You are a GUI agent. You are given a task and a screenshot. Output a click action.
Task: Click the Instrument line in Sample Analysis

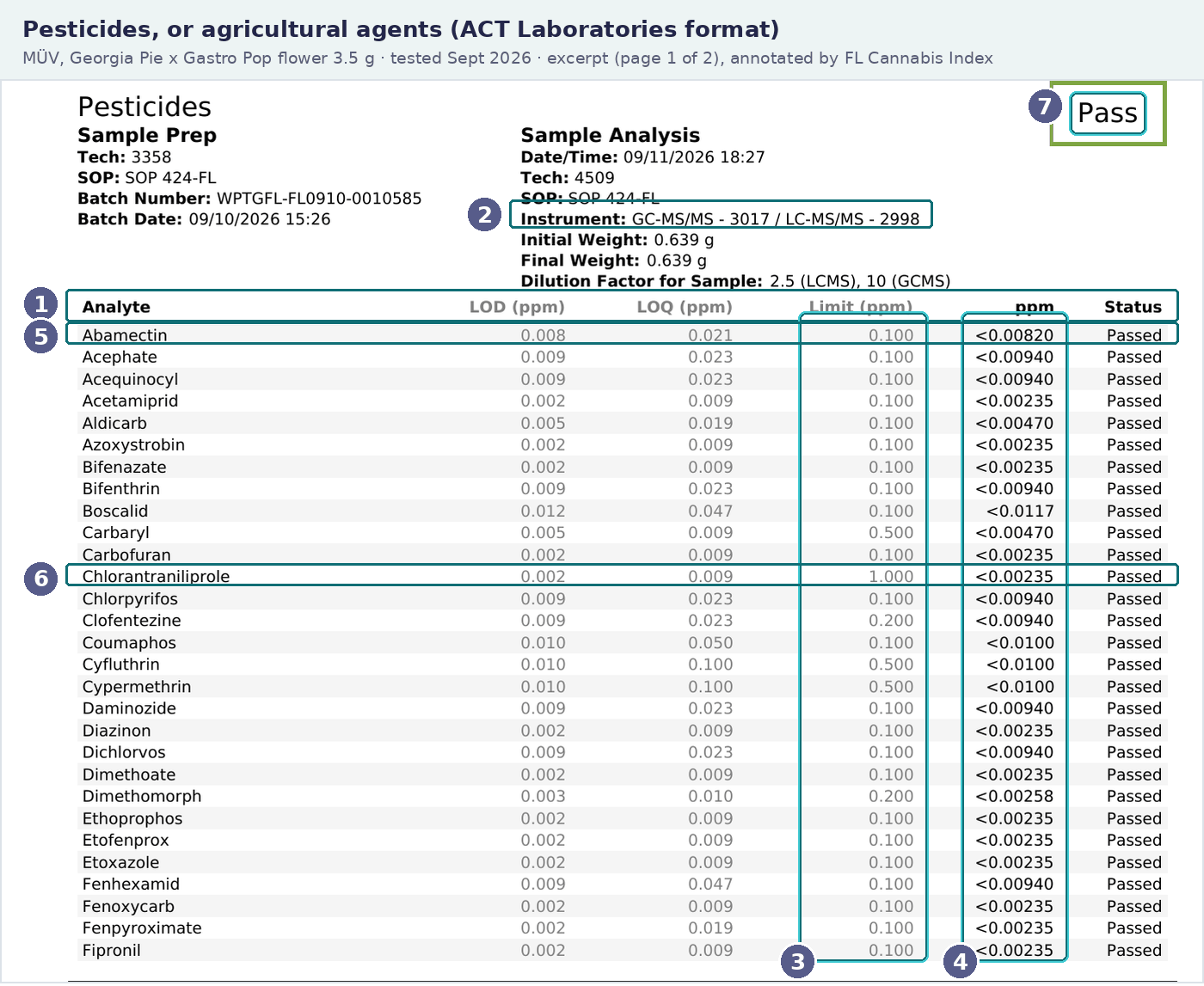720,218
